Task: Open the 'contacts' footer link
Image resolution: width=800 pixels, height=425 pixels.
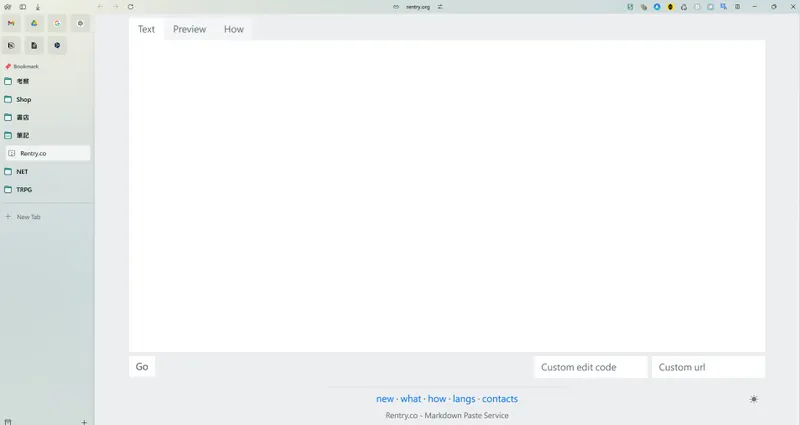Action: [x=500, y=399]
